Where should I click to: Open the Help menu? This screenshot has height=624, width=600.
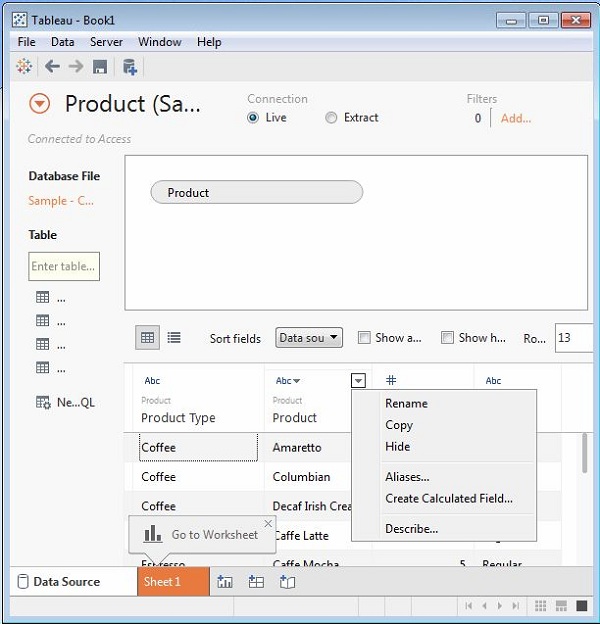pos(209,42)
